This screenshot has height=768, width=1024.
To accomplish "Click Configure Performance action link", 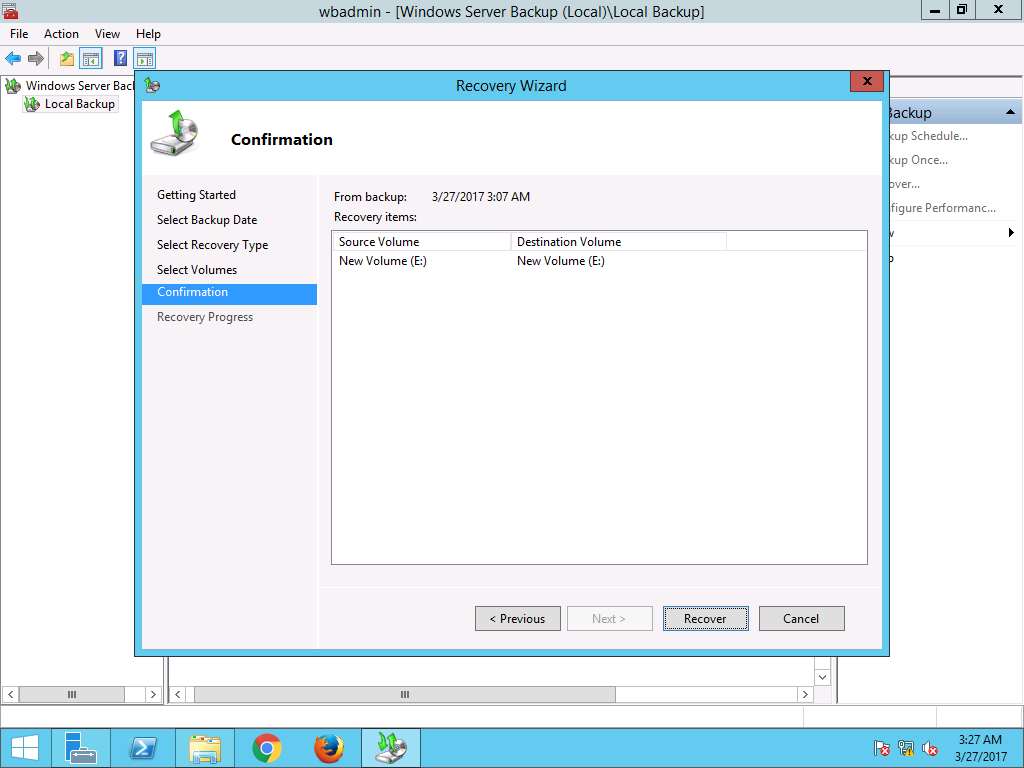I will 942,208.
